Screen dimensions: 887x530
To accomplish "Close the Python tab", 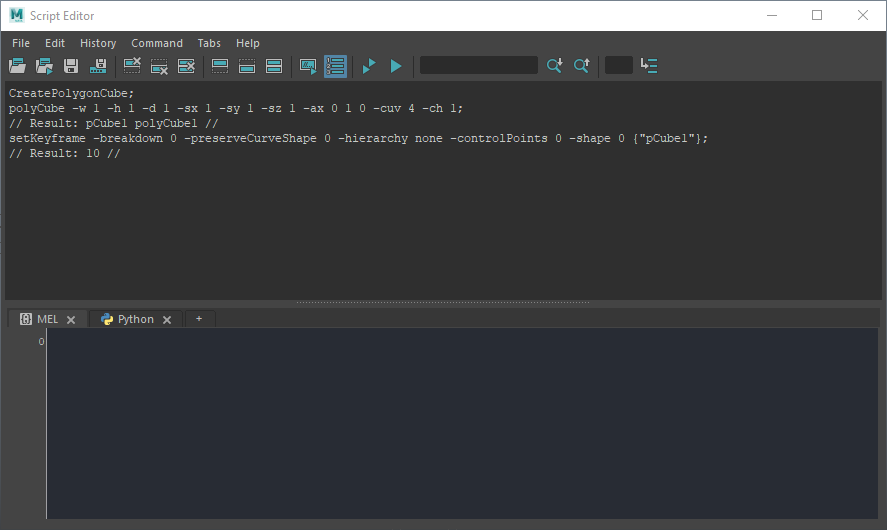I will coord(167,320).
